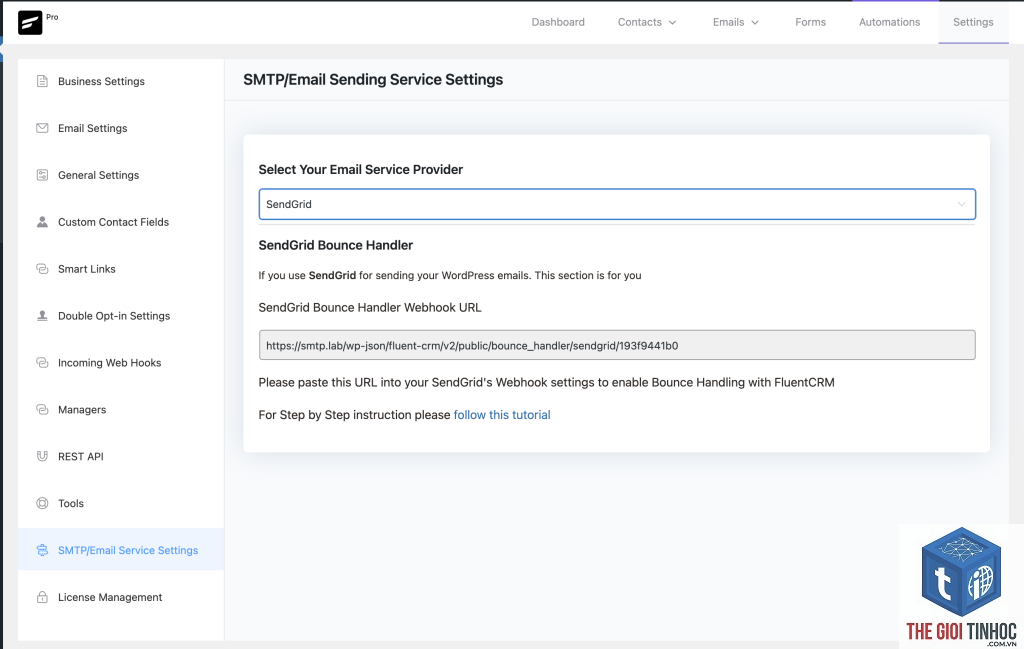The width and height of the screenshot is (1024, 649).
Task: Click the SendGrid webhook URL field
Action: (x=616, y=345)
